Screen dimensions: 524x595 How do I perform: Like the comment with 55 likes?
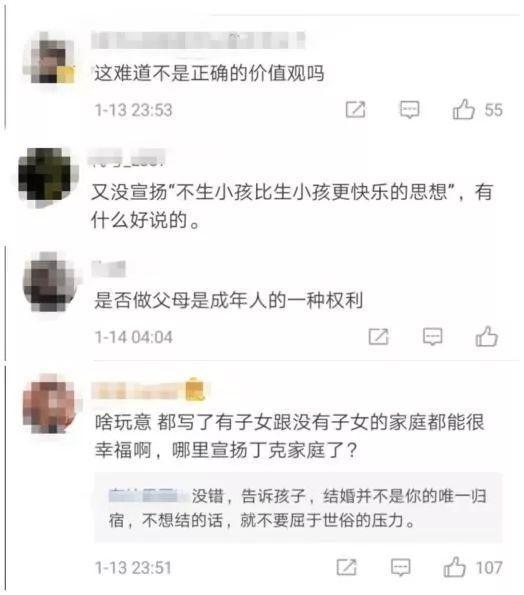464,110
